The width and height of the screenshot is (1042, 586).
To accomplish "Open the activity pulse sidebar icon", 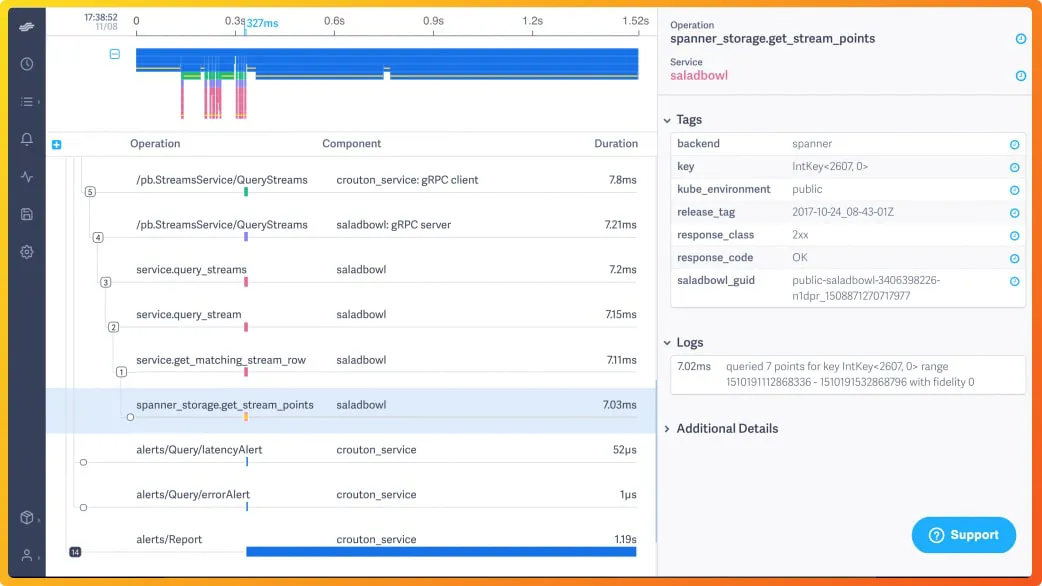I will (27, 177).
